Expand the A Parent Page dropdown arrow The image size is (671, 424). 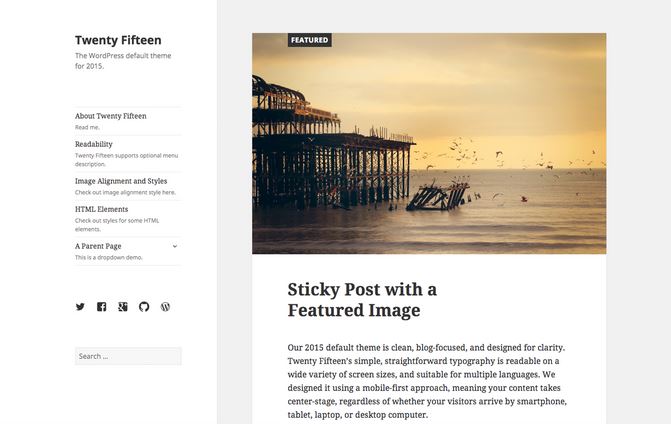pos(175,246)
